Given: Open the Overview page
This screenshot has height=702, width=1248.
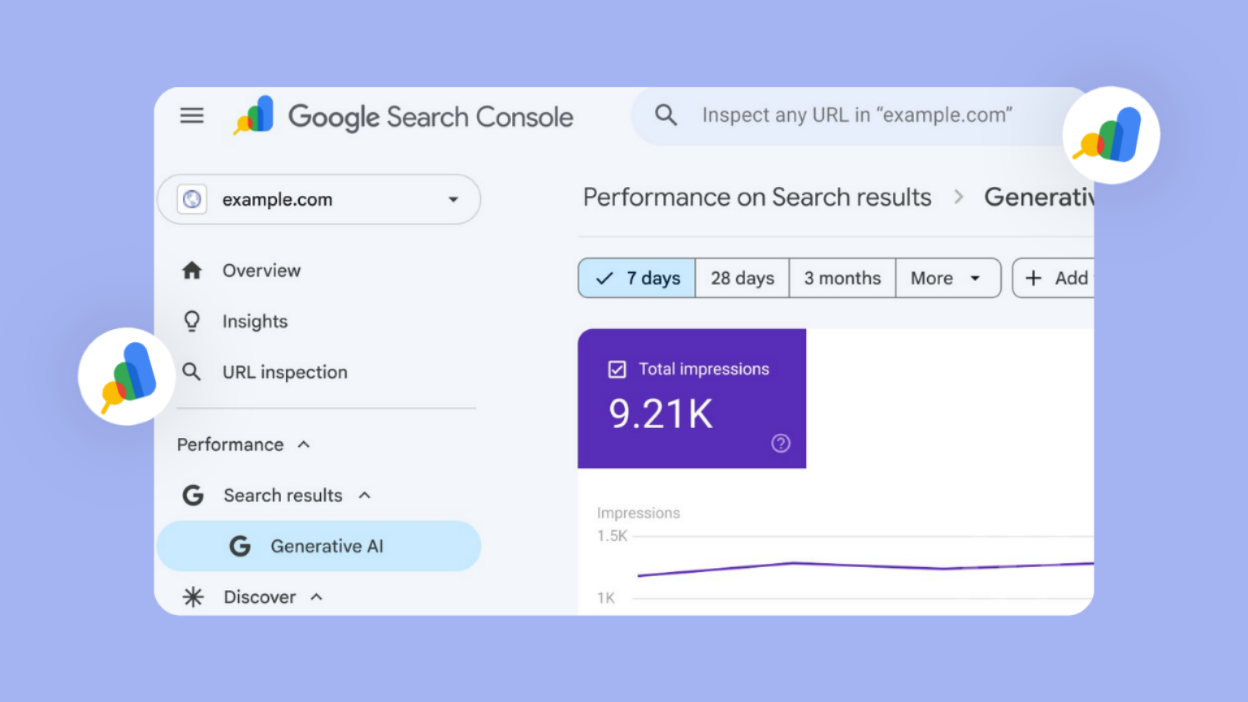Looking at the screenshot, I should 261,270.
